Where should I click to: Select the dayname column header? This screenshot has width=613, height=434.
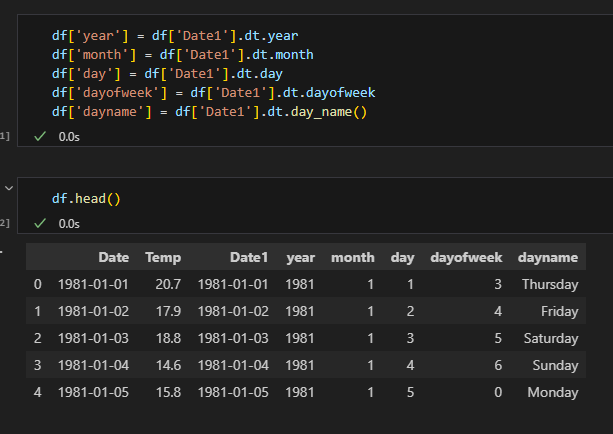coord(548,257)
